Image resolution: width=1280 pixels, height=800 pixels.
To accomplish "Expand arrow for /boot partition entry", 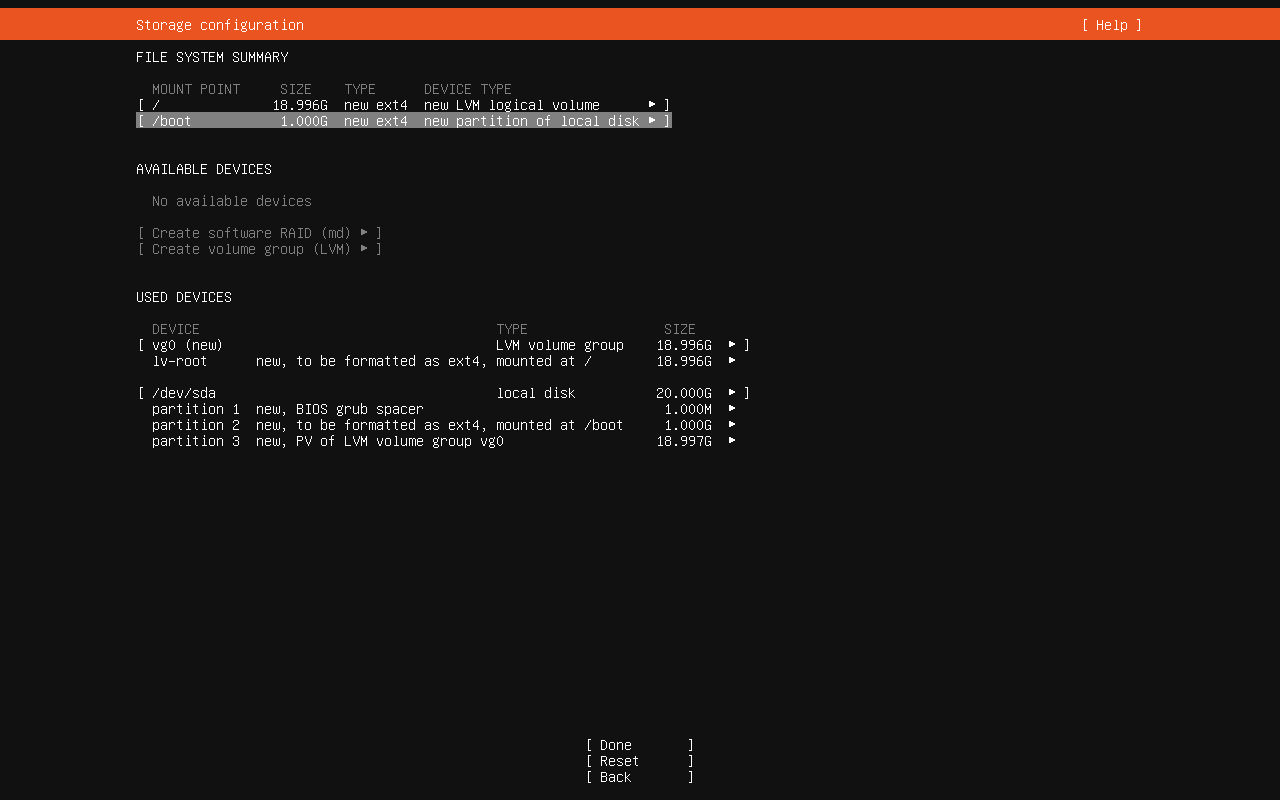I will click(652, 121).
